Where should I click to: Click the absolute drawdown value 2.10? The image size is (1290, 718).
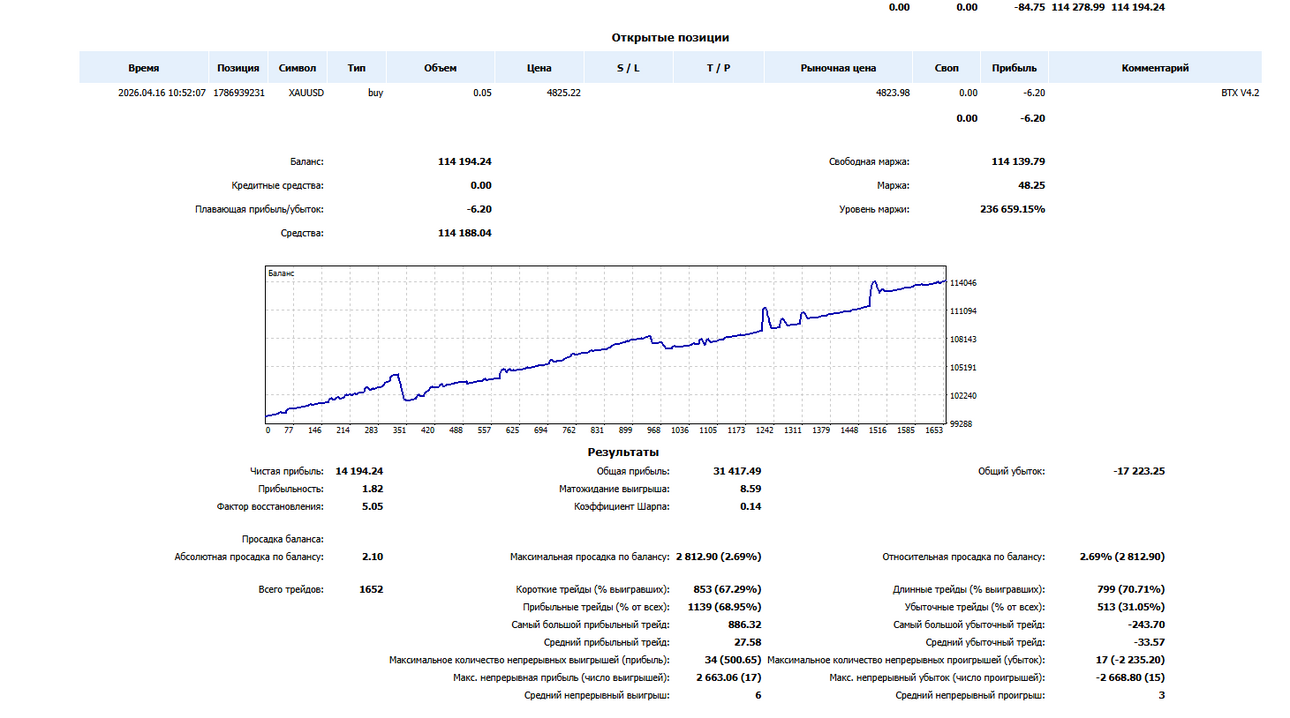pyautogui.click(x=372, y=556)
